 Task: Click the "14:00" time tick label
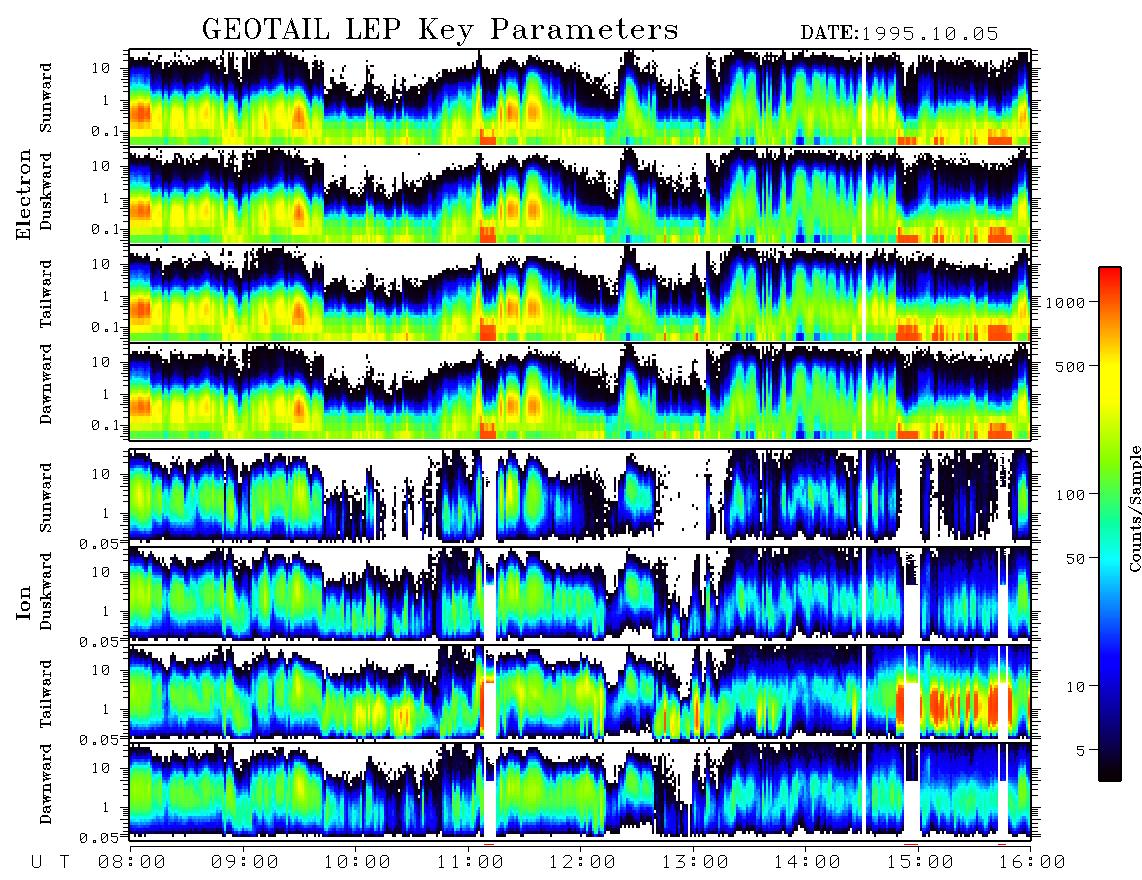(x=807, y=862)
